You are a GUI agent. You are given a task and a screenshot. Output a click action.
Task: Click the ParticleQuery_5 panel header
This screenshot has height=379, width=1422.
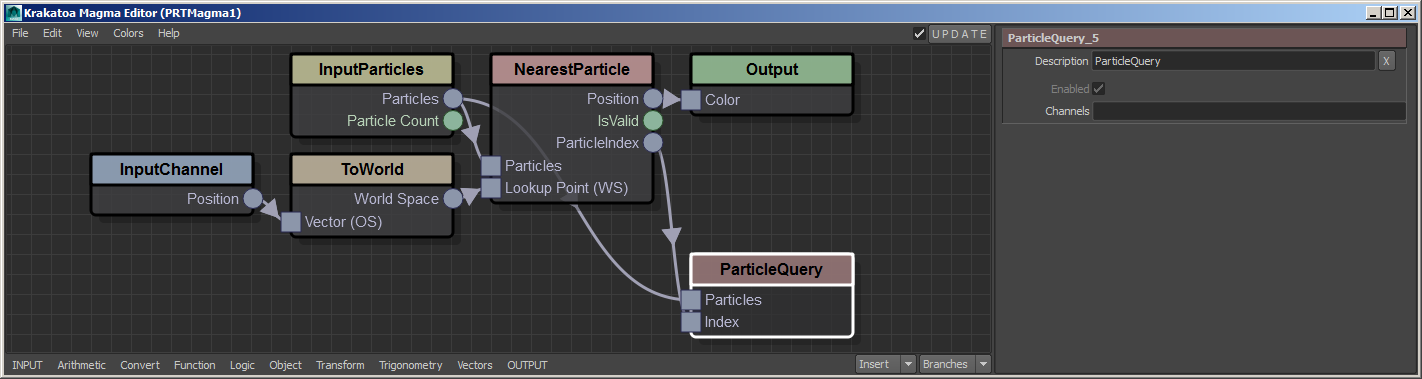pyautogui.click(x=1204, y=38)
